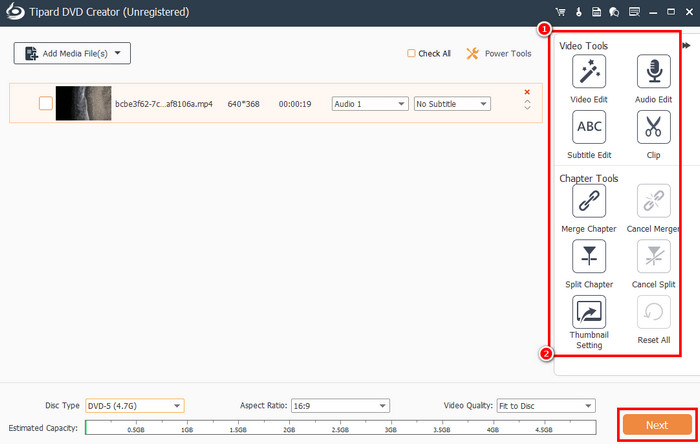Screen dimensions: 700x444
Task: Open Thumbnail Setting
Action: [x=589, y=312]
